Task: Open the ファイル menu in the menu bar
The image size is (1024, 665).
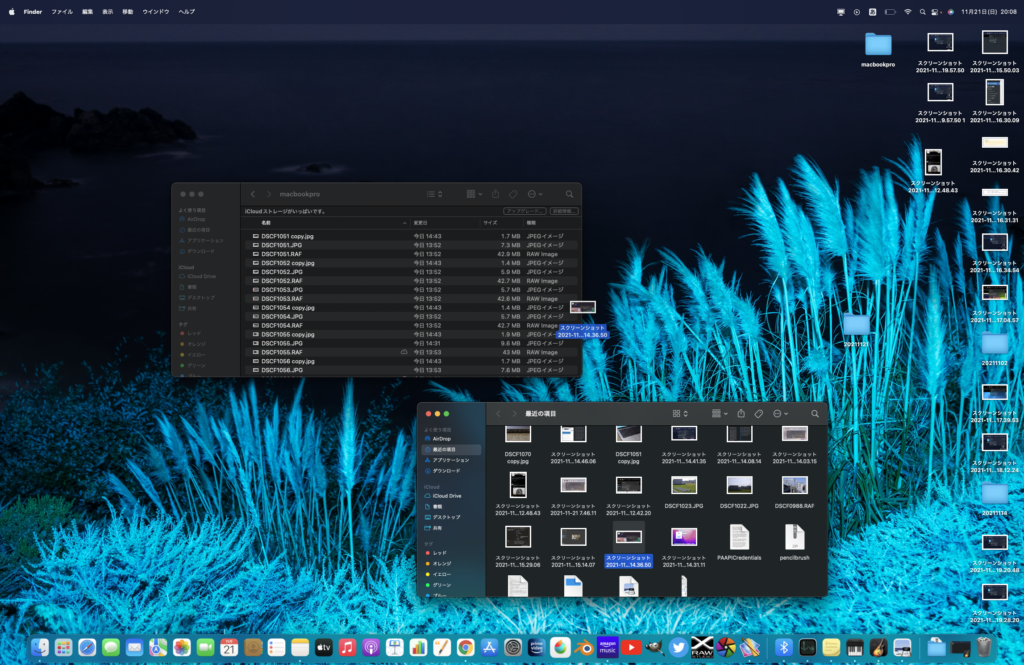Action: click(61, 11)
